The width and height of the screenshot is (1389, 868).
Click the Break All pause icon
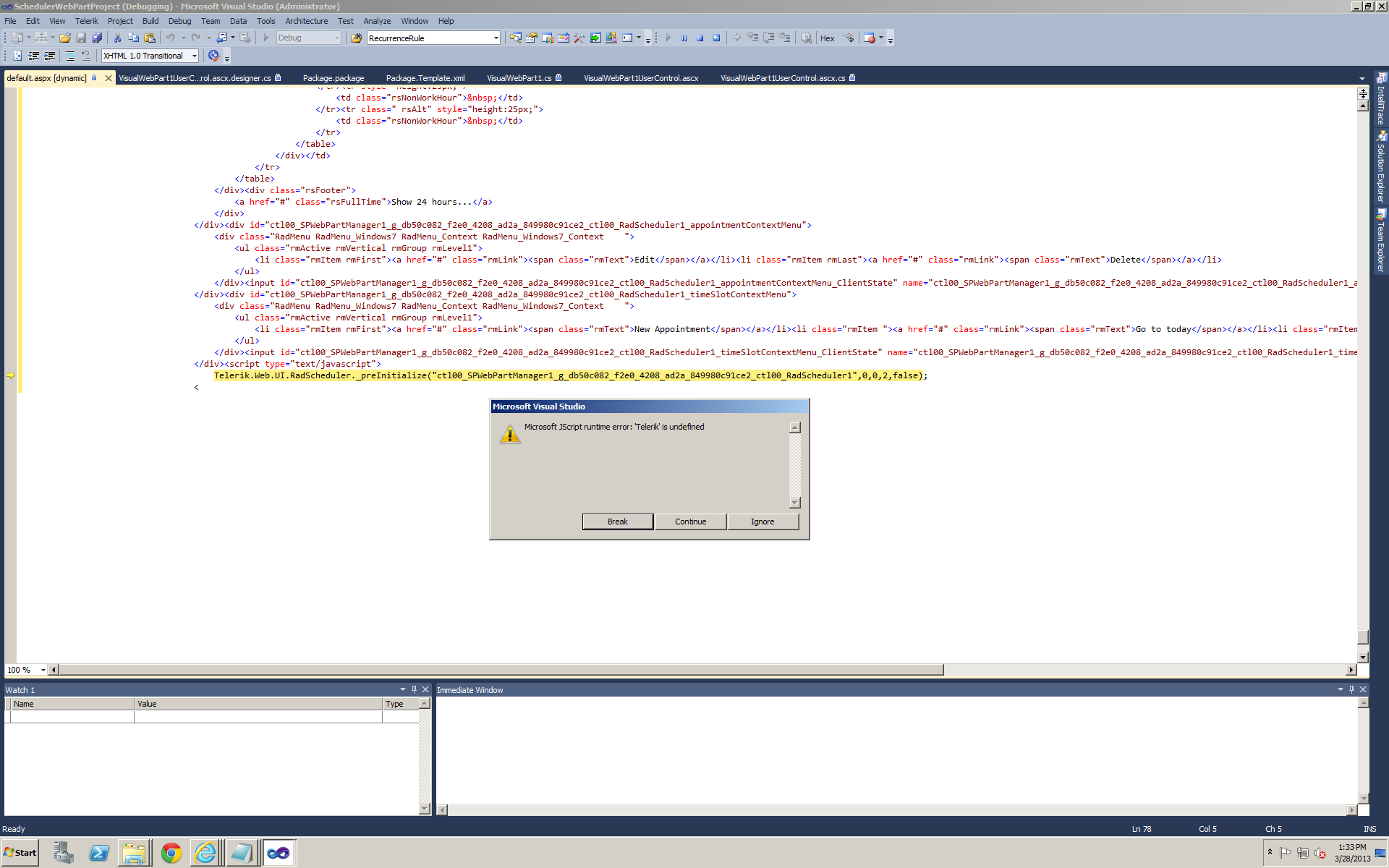684,38
